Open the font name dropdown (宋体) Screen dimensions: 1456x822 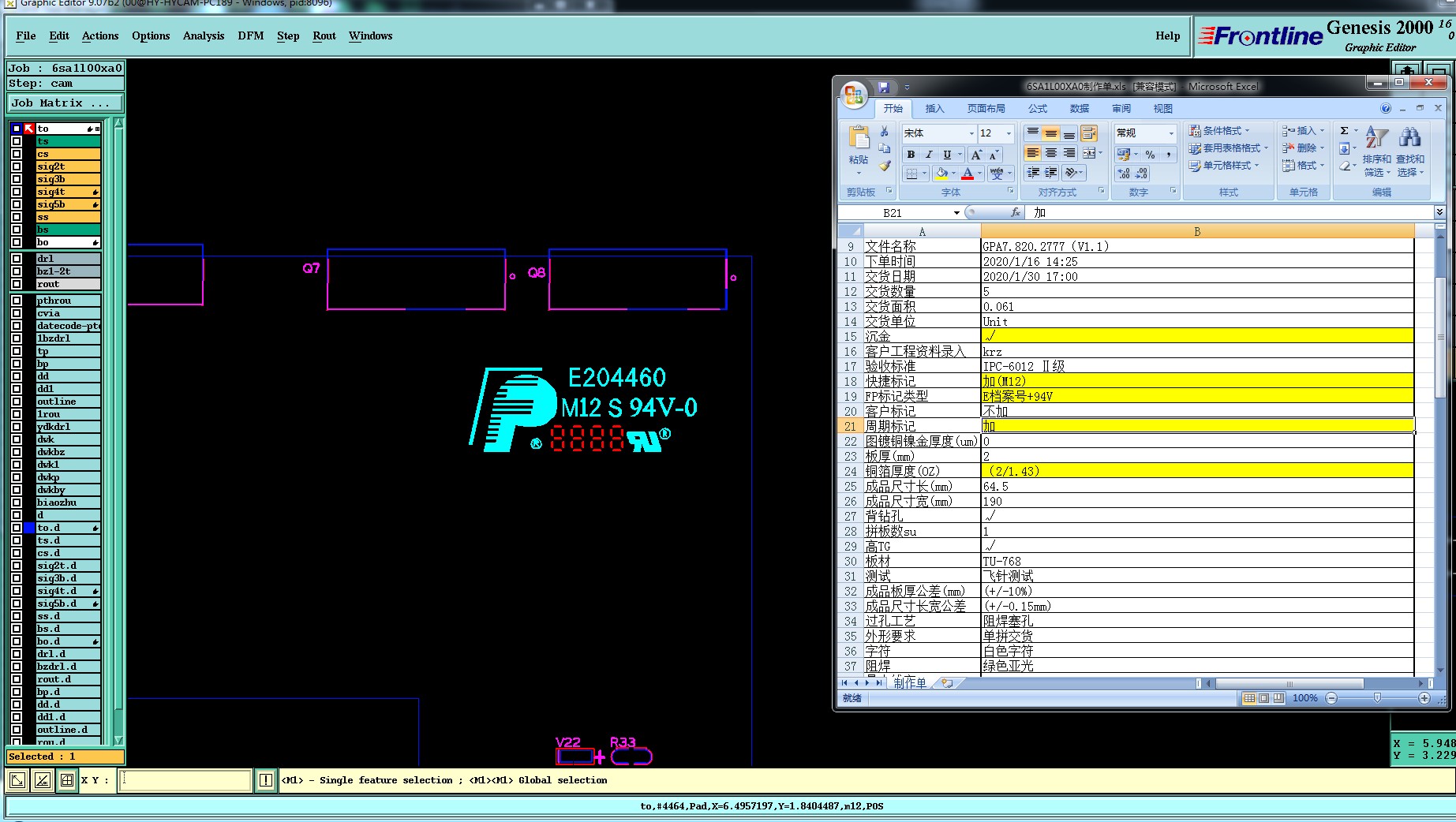[x=971, y=133]
